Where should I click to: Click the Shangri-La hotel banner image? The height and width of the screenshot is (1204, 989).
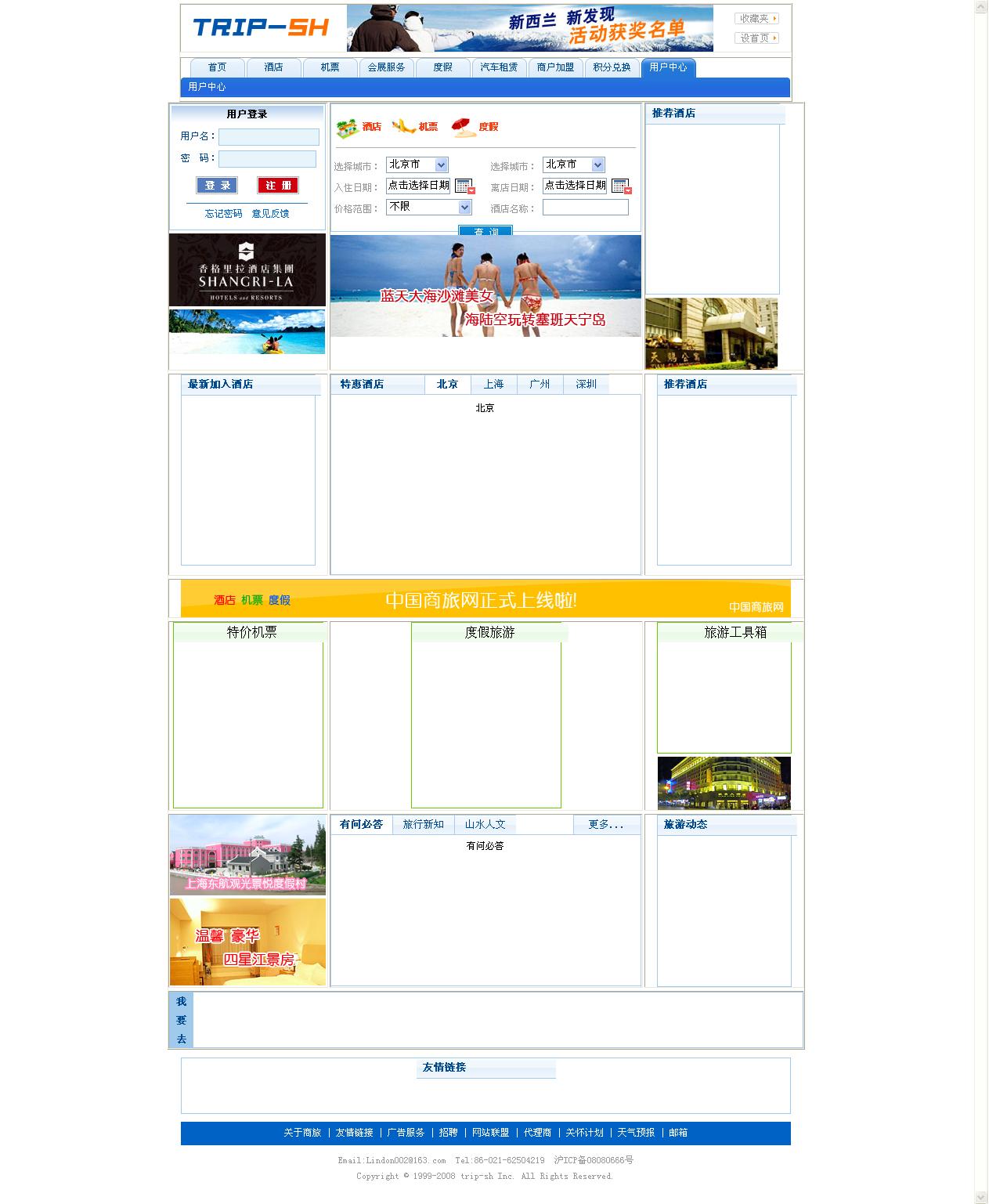[247, 270]
